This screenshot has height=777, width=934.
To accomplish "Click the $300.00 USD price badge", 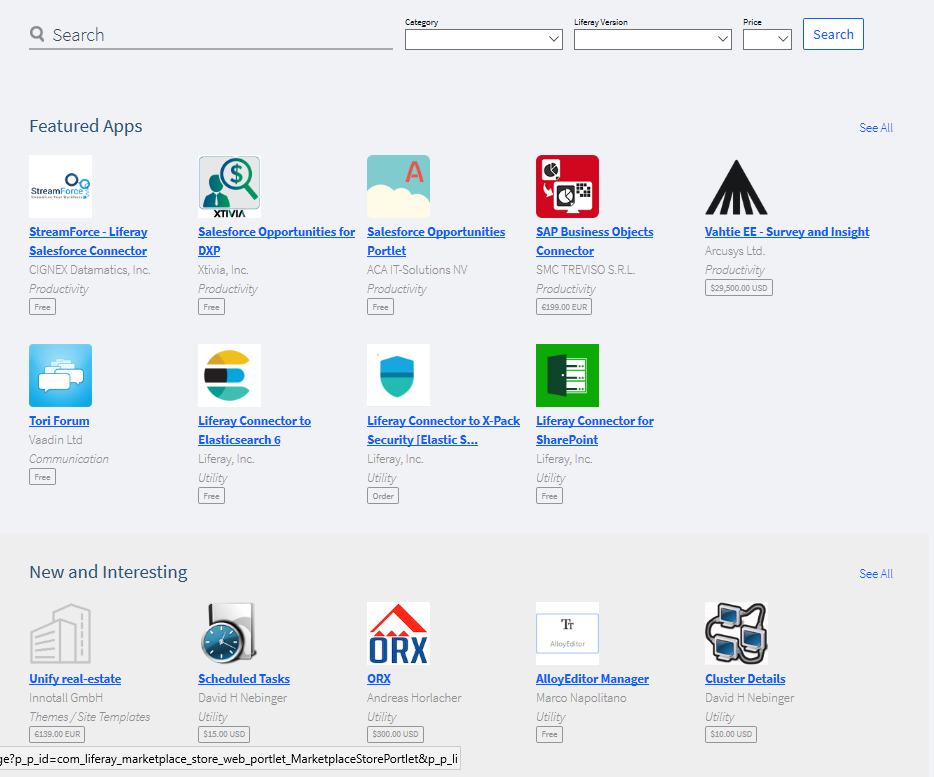I will [x=395, y=734].
